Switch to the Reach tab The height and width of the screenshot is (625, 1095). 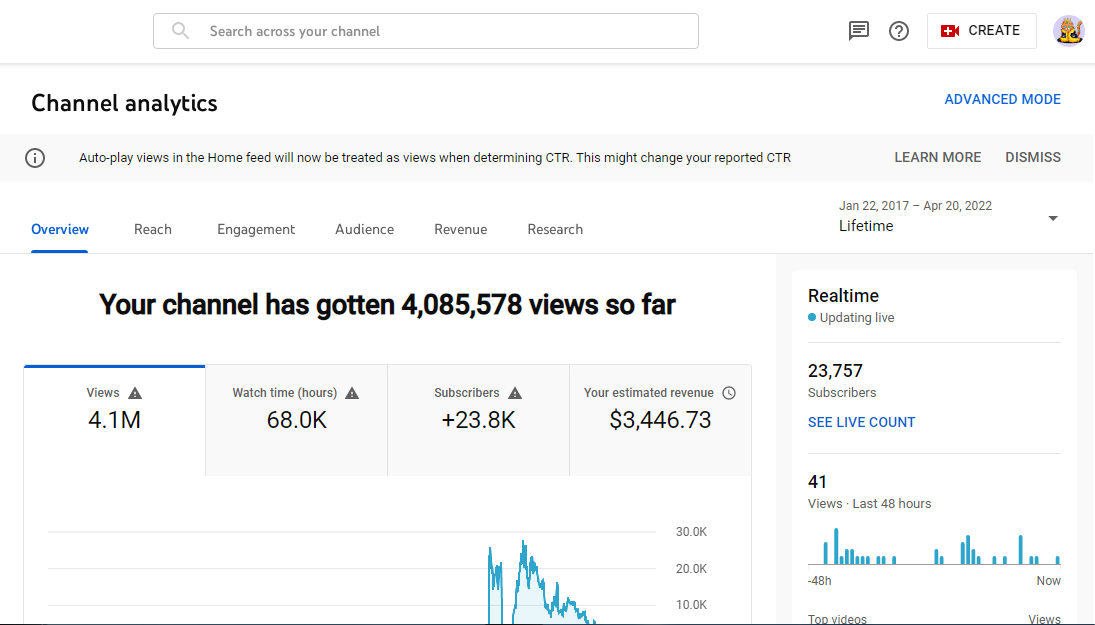(153, 229)
